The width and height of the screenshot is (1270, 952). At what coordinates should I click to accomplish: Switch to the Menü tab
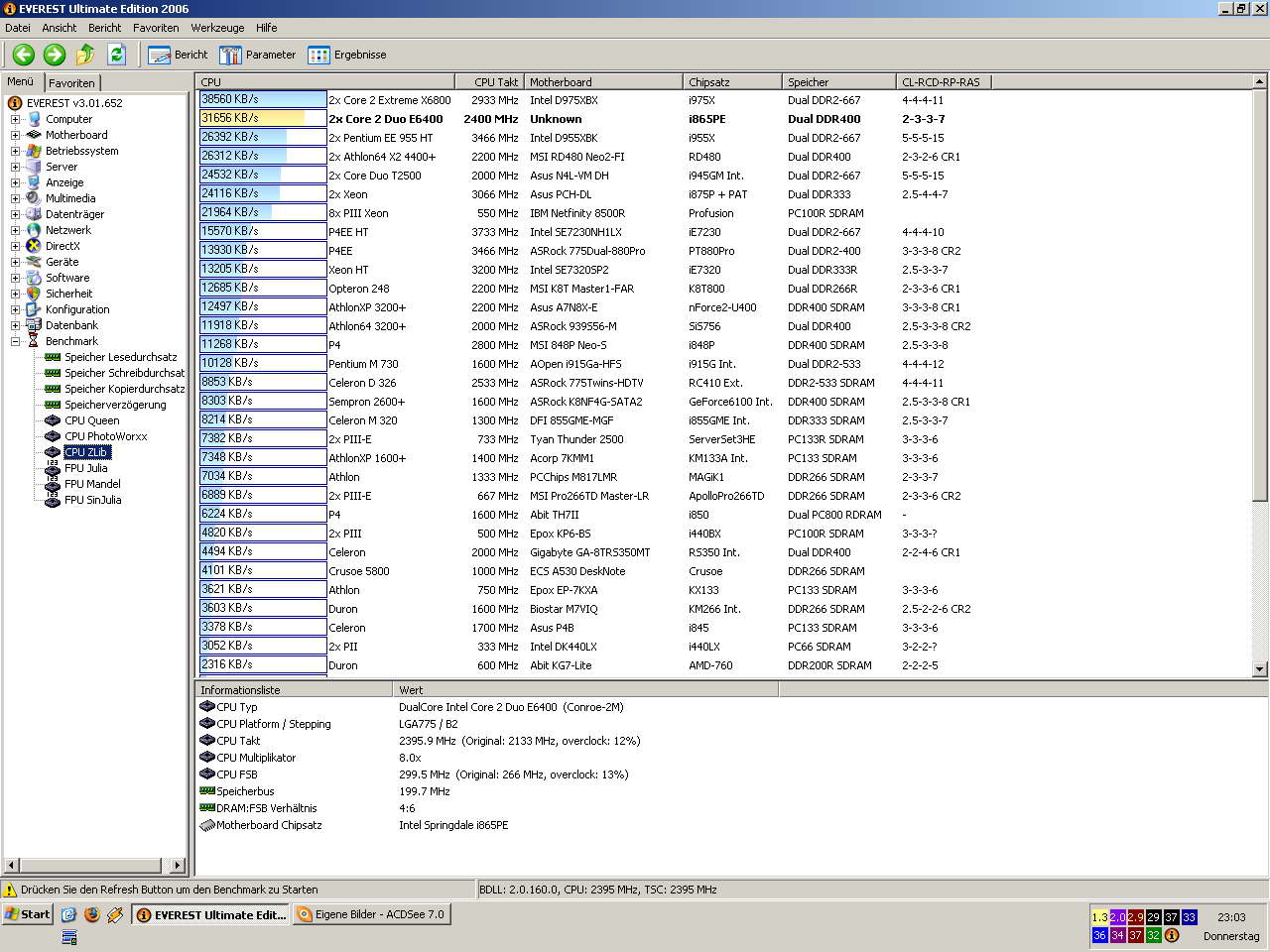[21, 82]
